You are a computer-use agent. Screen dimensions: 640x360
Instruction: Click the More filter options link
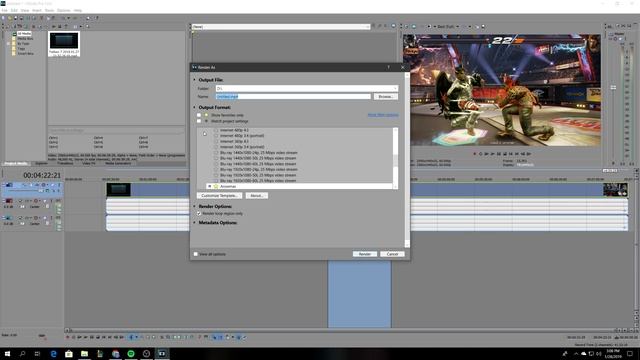click(x=383, y=115)
